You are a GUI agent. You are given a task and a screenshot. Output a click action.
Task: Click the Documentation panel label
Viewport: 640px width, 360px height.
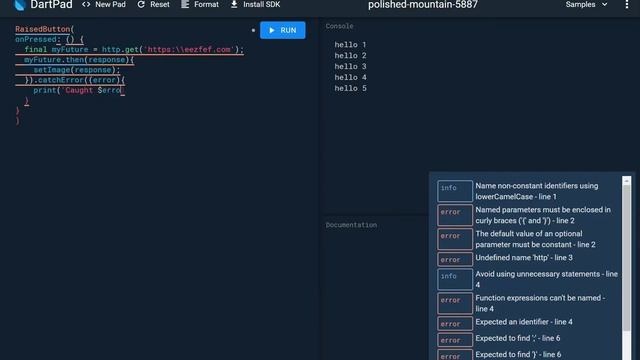point(351,225)
